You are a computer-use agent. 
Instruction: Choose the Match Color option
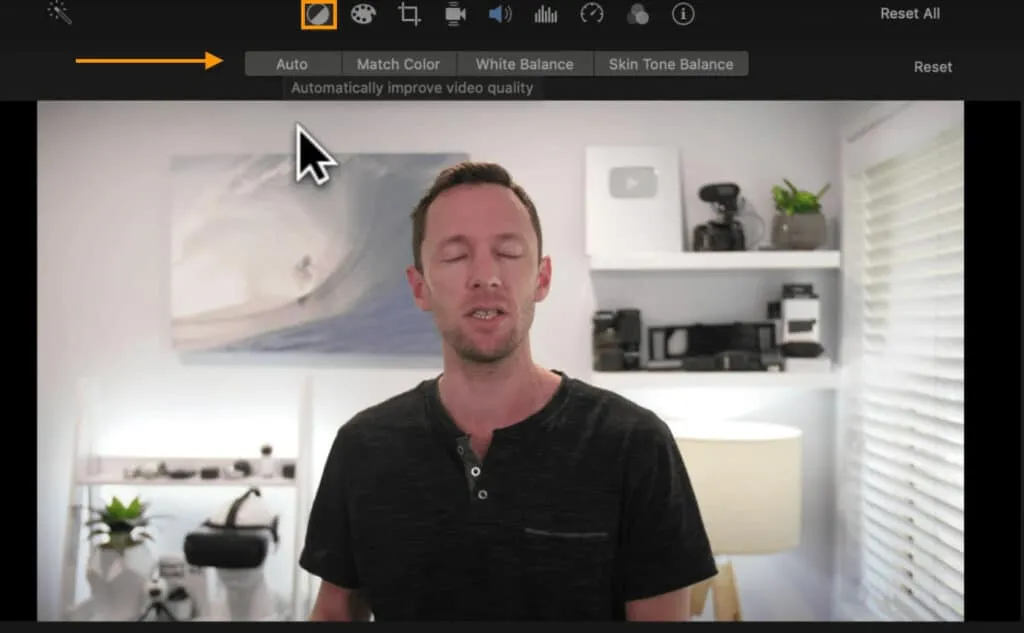pyautogui.click(x=398, y=64)
